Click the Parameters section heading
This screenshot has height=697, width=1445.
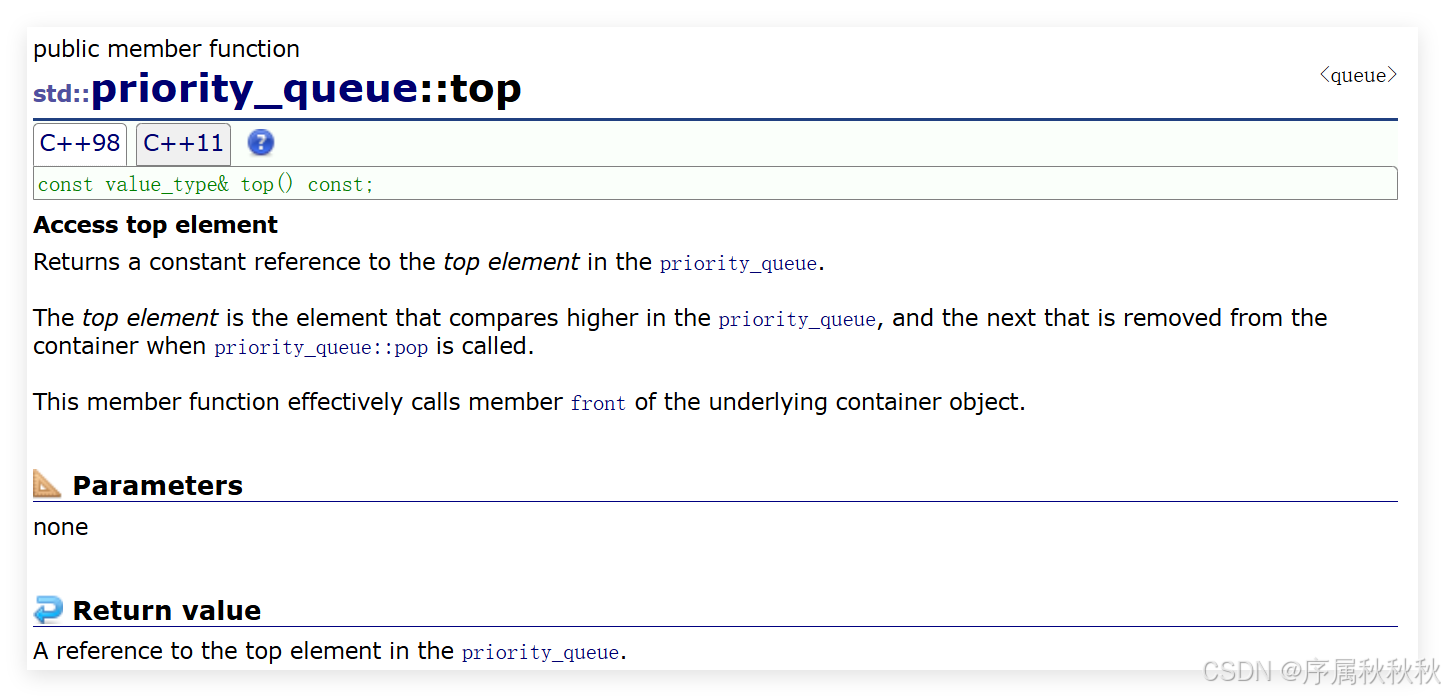click(157, 485)
